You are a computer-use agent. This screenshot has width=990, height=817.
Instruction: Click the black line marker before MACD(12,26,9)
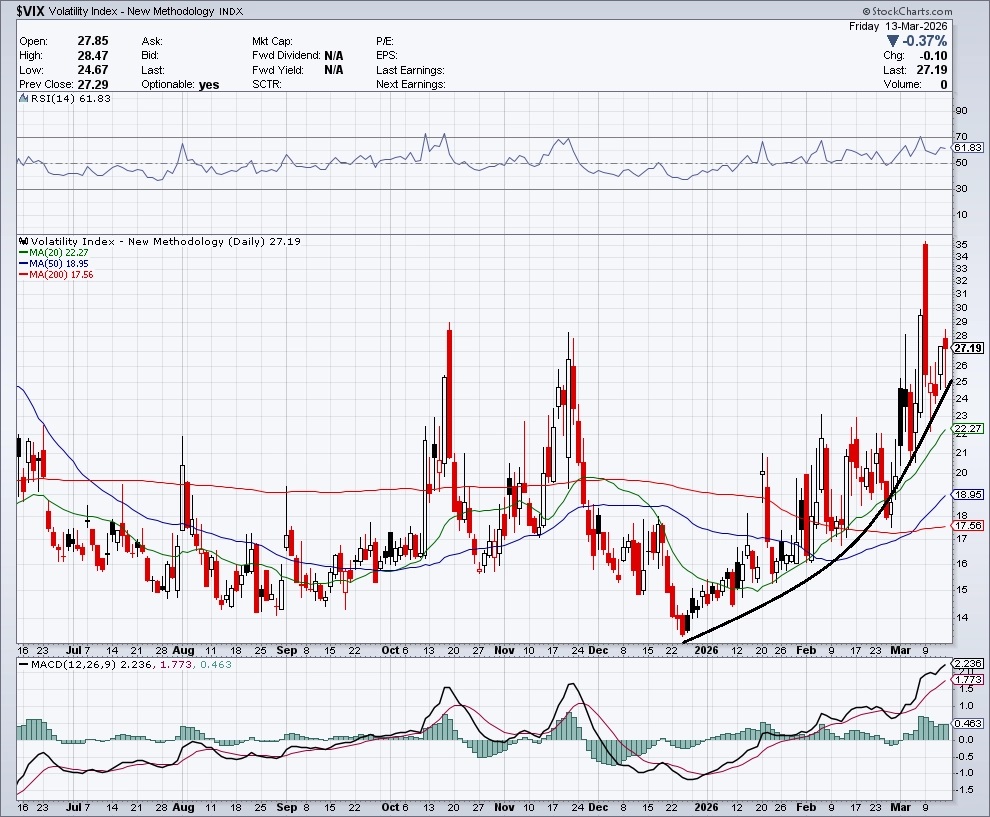(x=24, y=665)
